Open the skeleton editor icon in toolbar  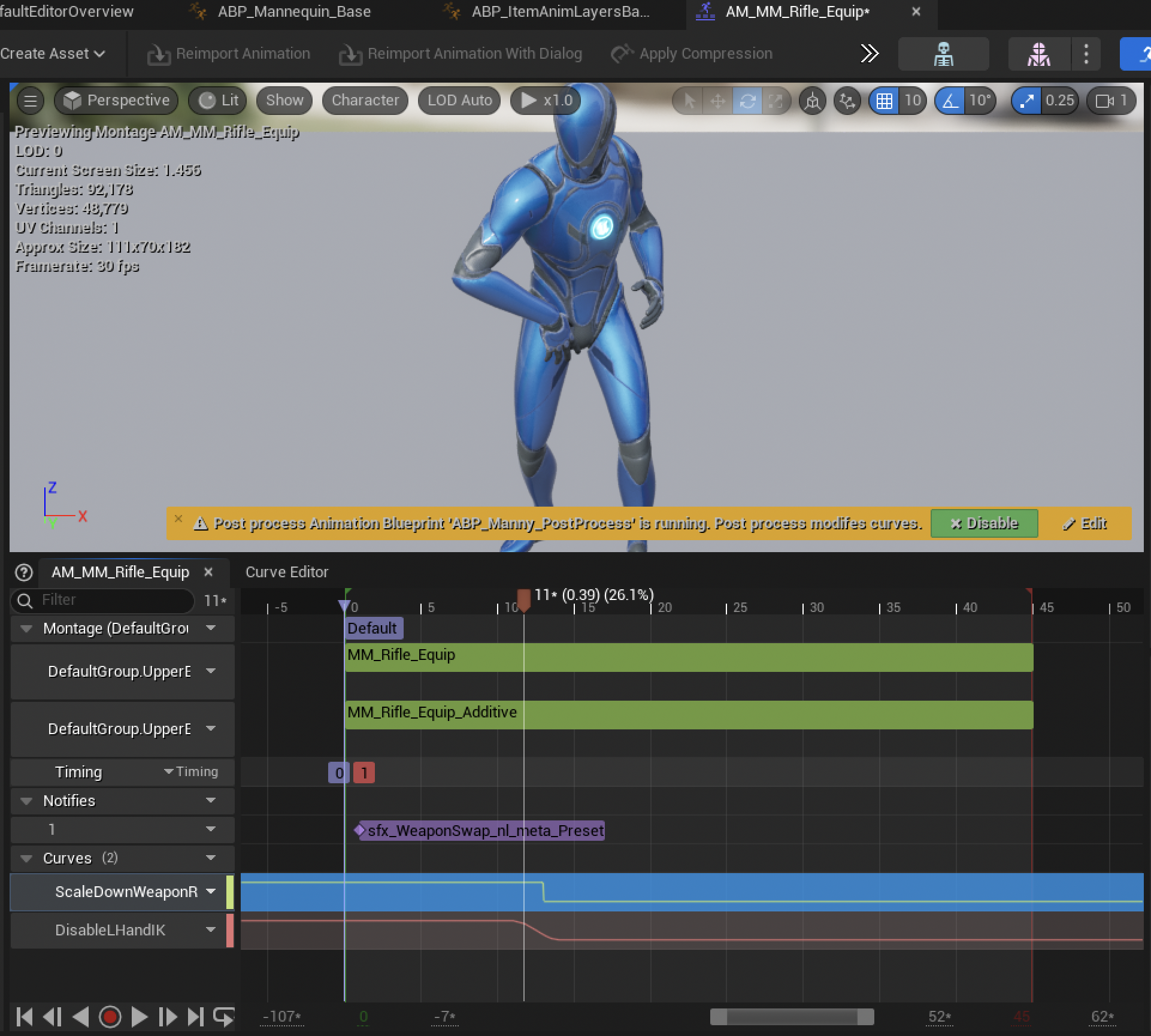point(943,54)
